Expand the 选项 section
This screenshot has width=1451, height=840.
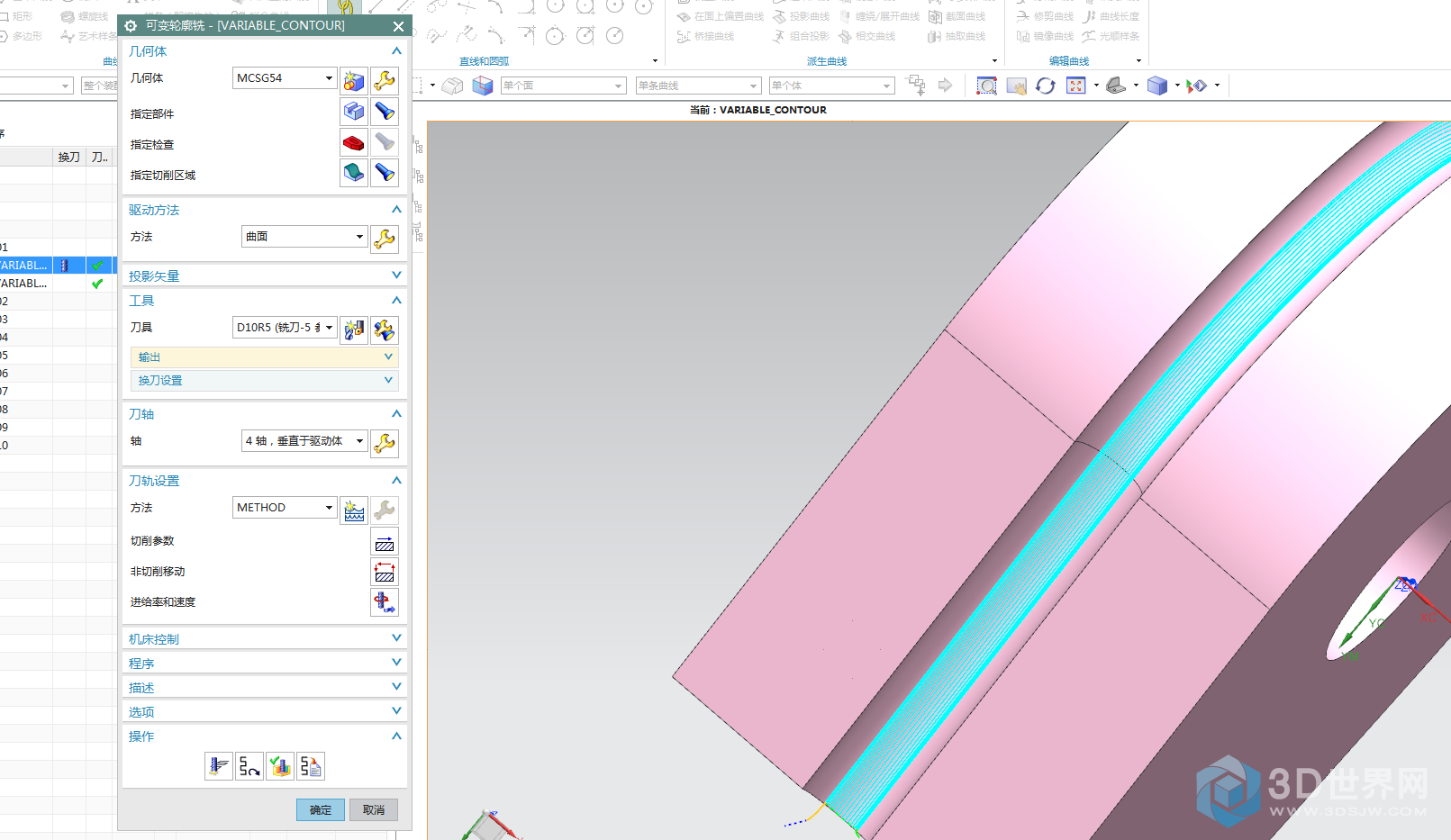[396, 711]
